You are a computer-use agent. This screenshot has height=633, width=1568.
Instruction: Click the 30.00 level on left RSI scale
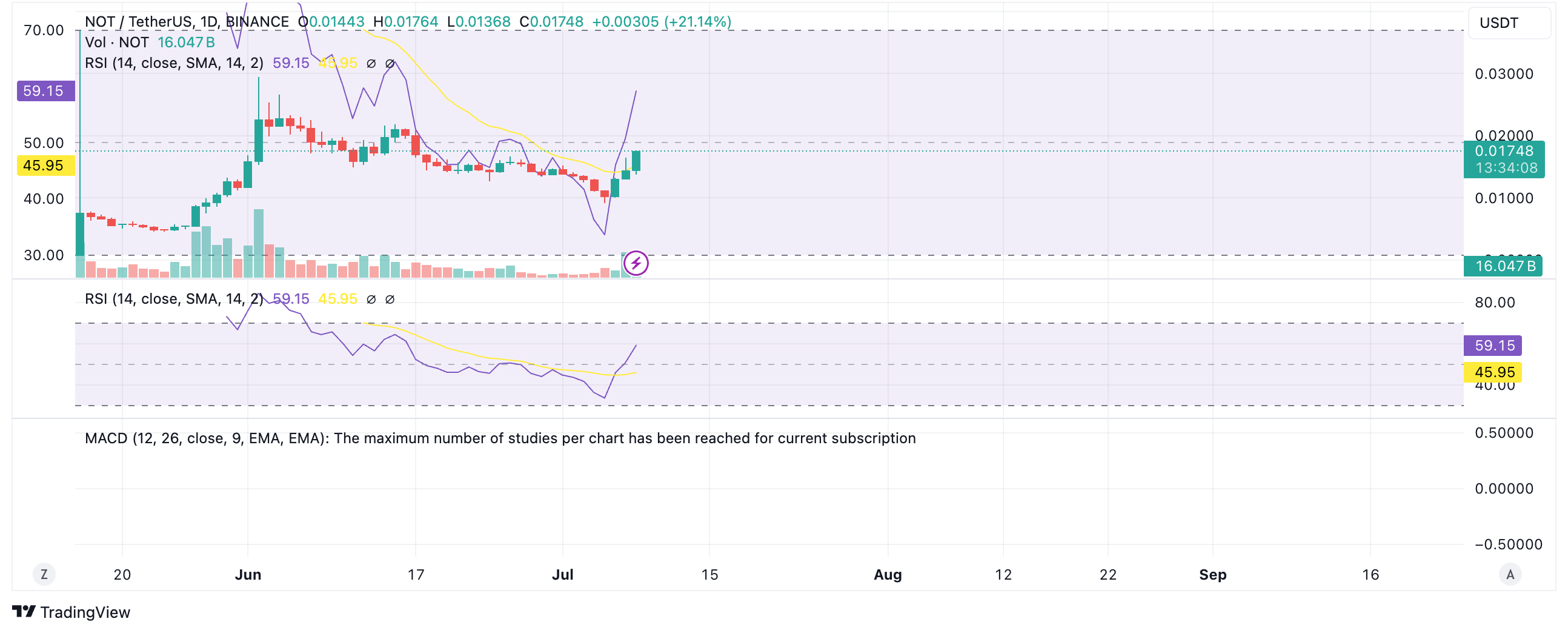[x=43, y=255]
